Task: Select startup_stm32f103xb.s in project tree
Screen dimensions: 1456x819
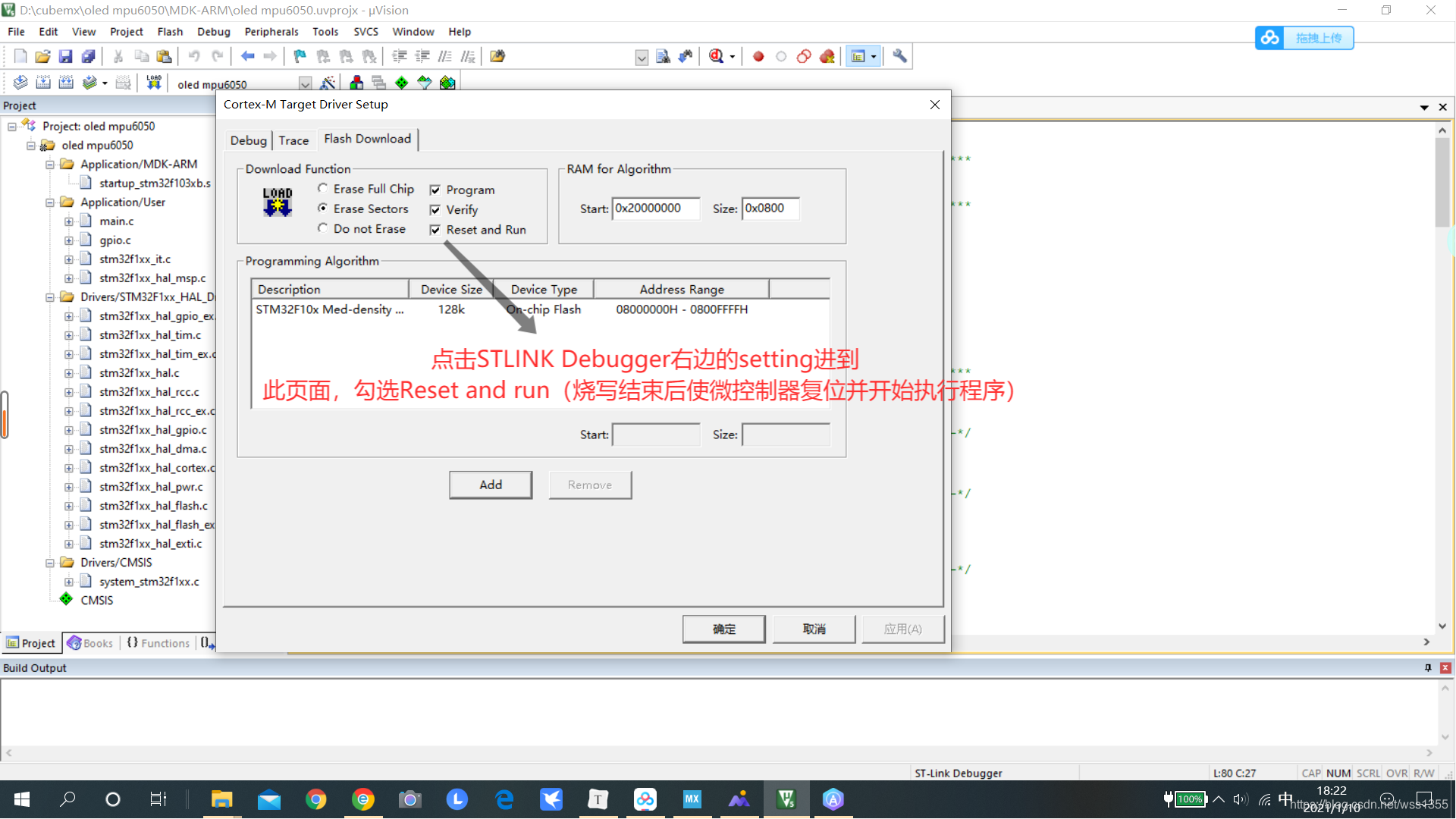Action: (x=155, y=183)
